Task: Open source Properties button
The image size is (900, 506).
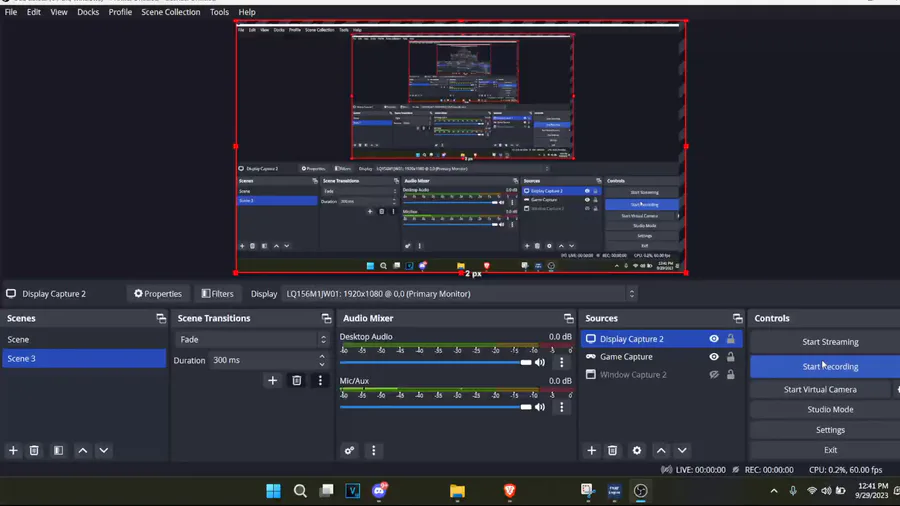Action: pos(158,294)
